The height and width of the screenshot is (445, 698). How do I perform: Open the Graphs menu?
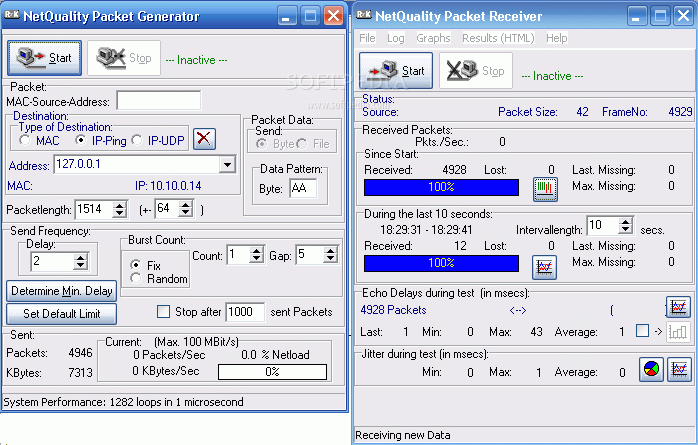click(x=433, y=38)
